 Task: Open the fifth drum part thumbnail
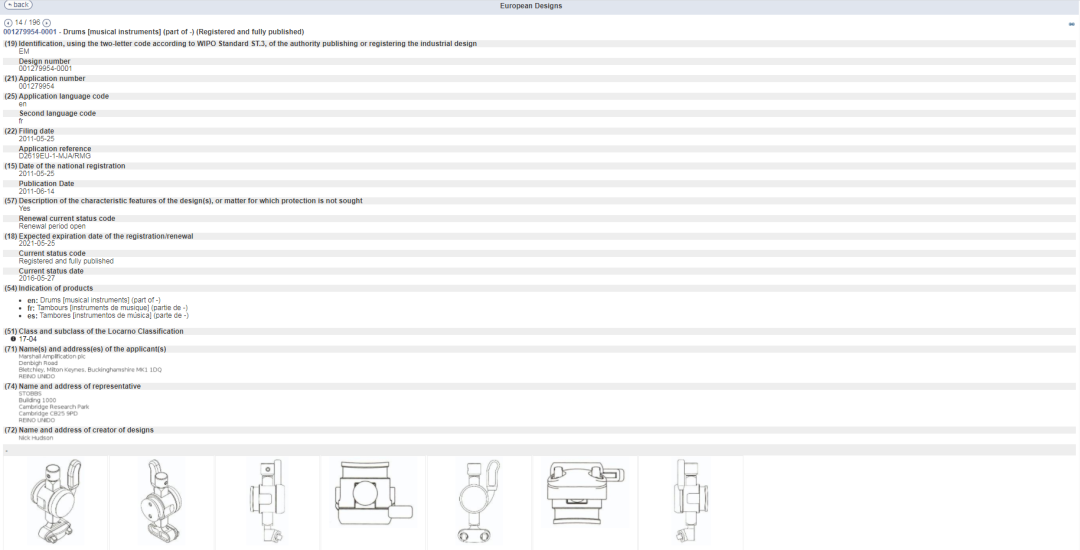(479, 503)
